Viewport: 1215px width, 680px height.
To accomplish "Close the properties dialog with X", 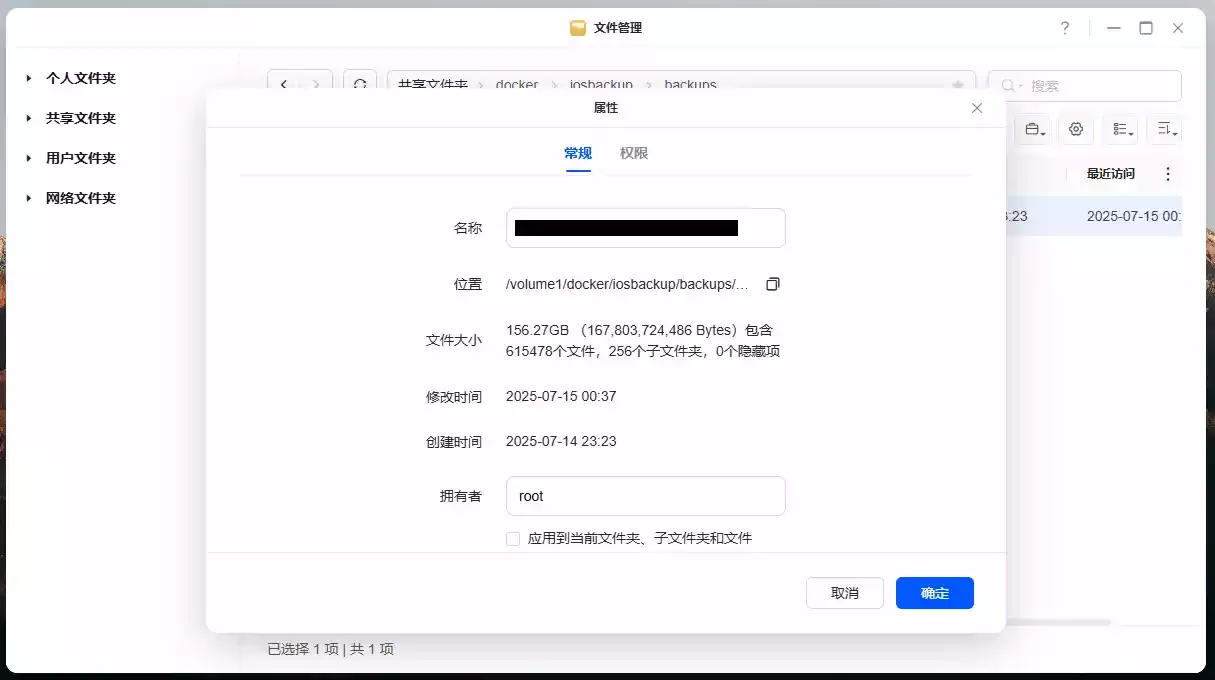I will (977, 108).
